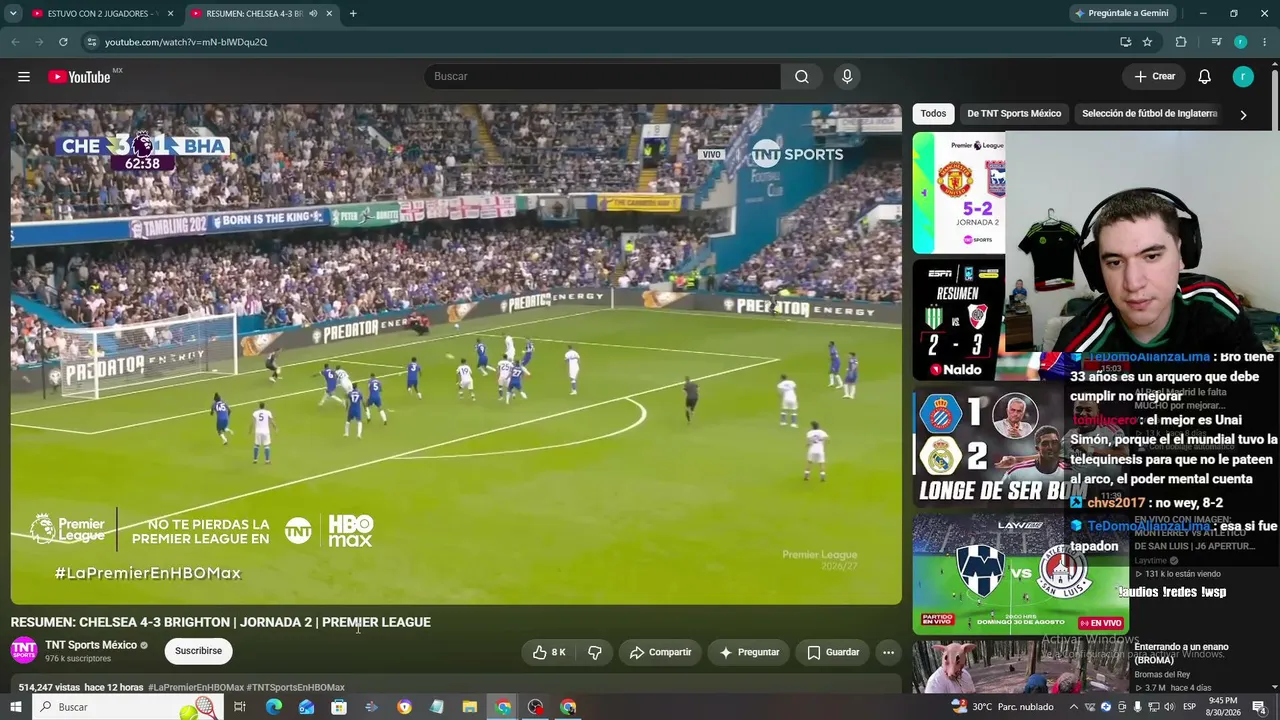Open Chrome extensions puzzle icon
This screenshot has width=1280, height=720.
click(x=1181, y=42)
